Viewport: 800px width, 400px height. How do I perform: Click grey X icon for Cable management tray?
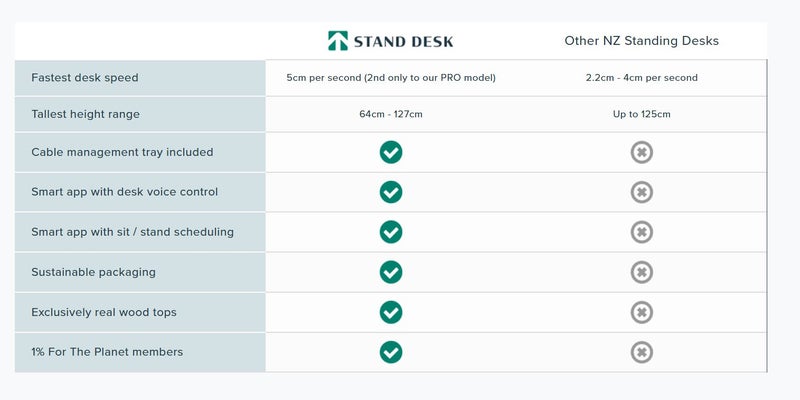[642, 152]
